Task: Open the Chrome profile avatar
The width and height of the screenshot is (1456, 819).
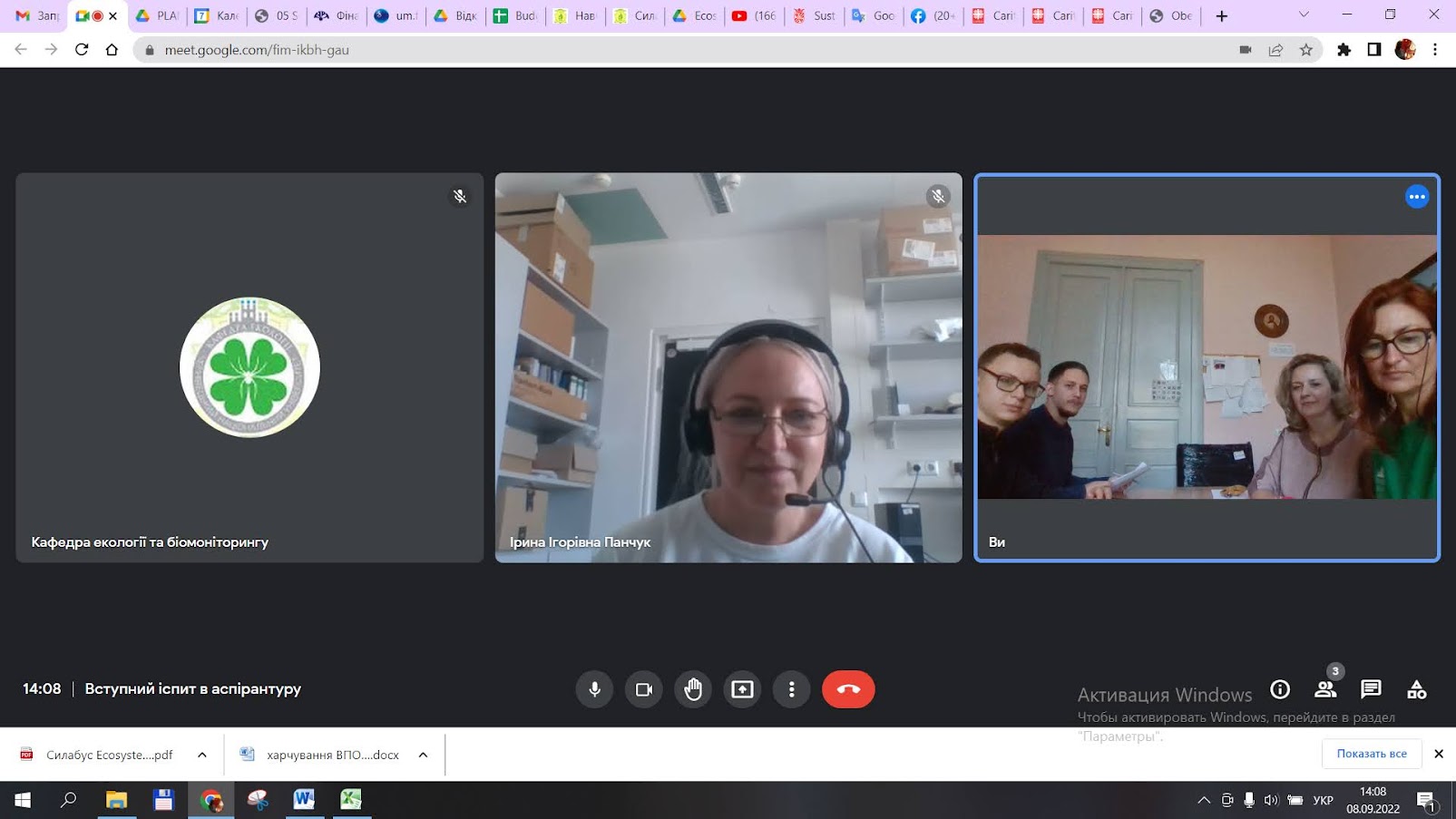Action: click(x=1405, y=50)
